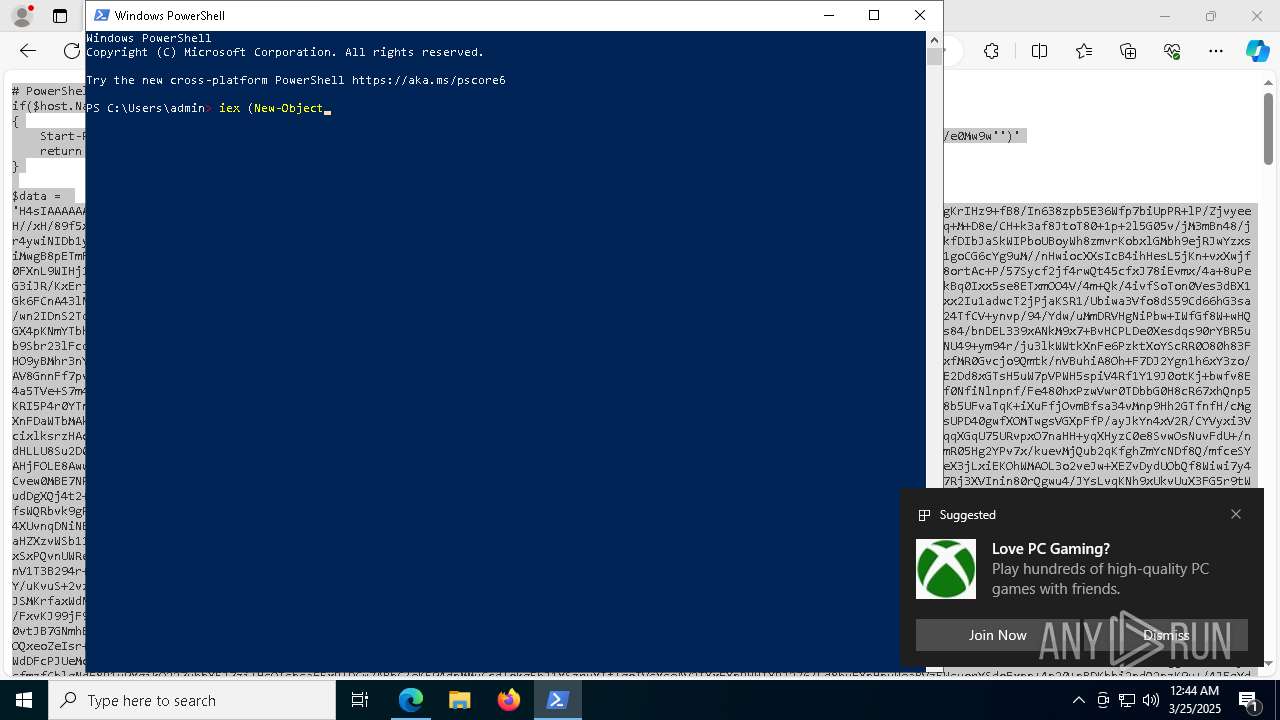
Task: Click the 'Love PC Gaming?' notification title
Action: [x=1051, y=548]
